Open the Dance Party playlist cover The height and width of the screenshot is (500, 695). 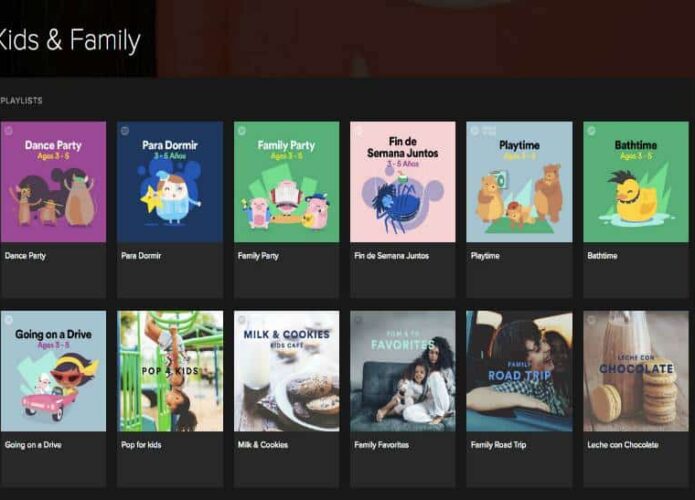tap(53, 182)
